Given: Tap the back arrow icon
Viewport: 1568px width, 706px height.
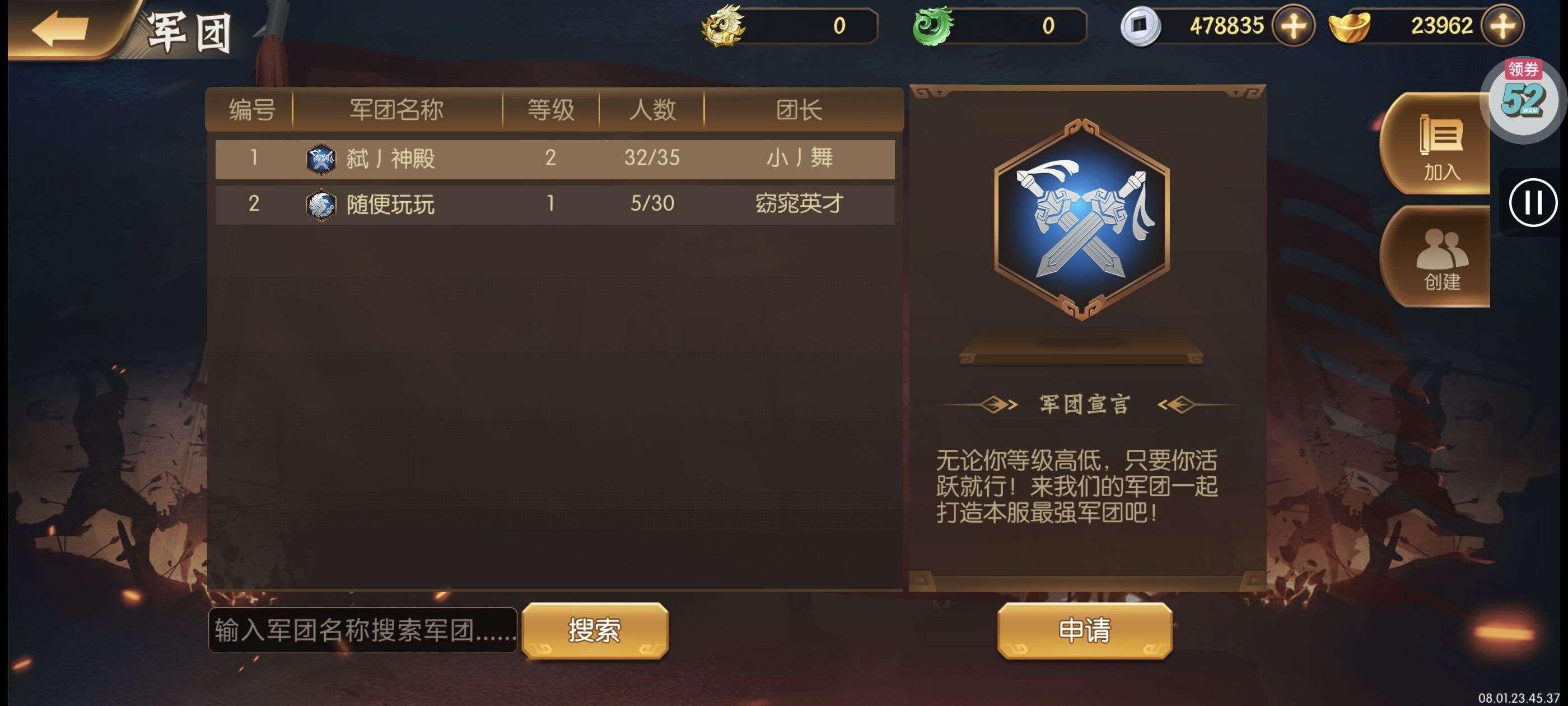Looking at the screenshot, I should [60, 27].
